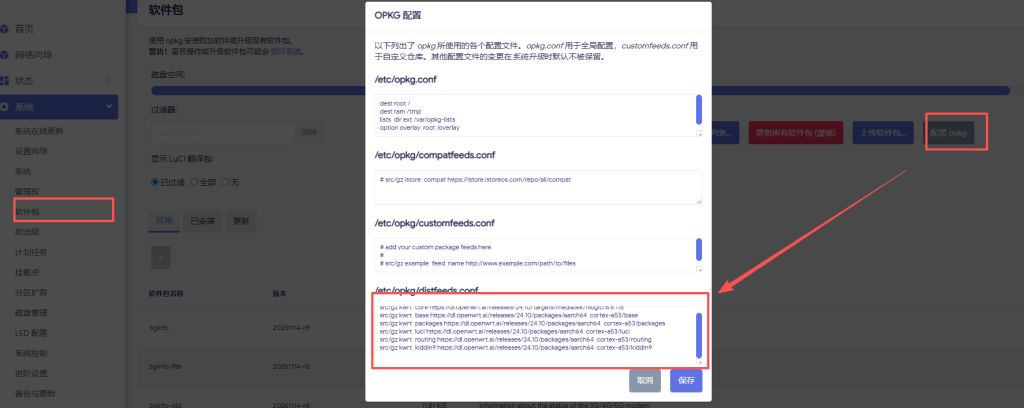Open 首页 in the sidebar

[x=24, y=29]
